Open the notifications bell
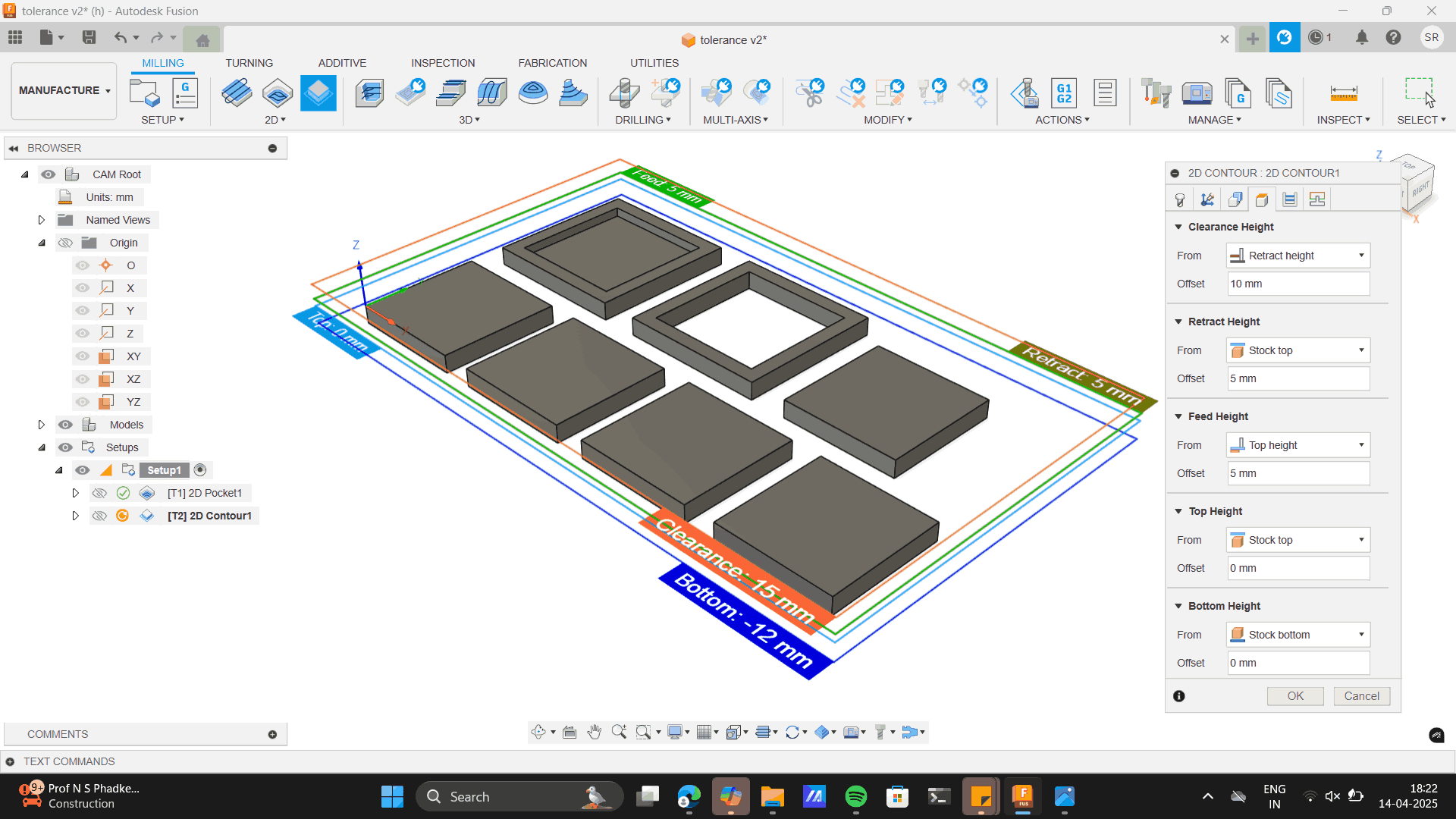1456x819 pixels. point(1362,37)
